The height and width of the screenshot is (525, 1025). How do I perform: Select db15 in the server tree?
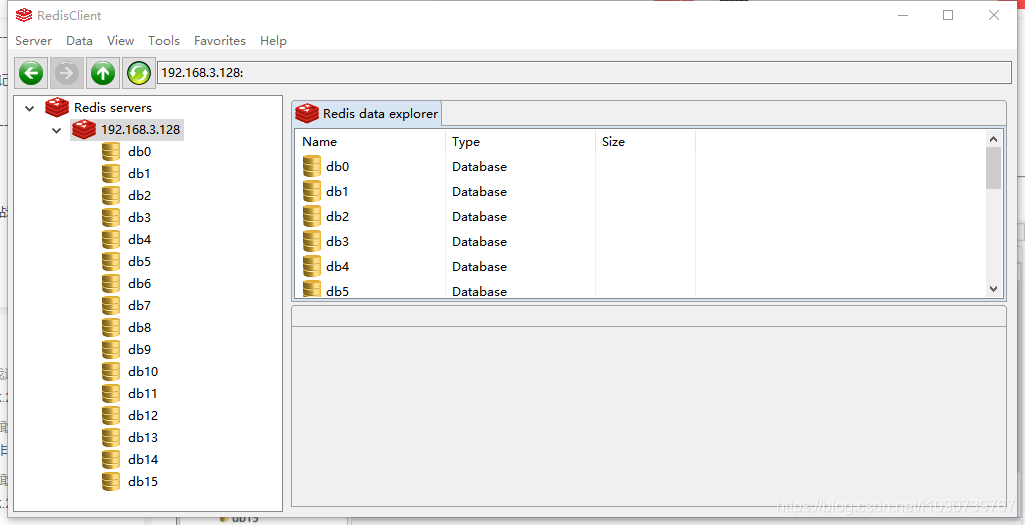[x=143, y=482]
